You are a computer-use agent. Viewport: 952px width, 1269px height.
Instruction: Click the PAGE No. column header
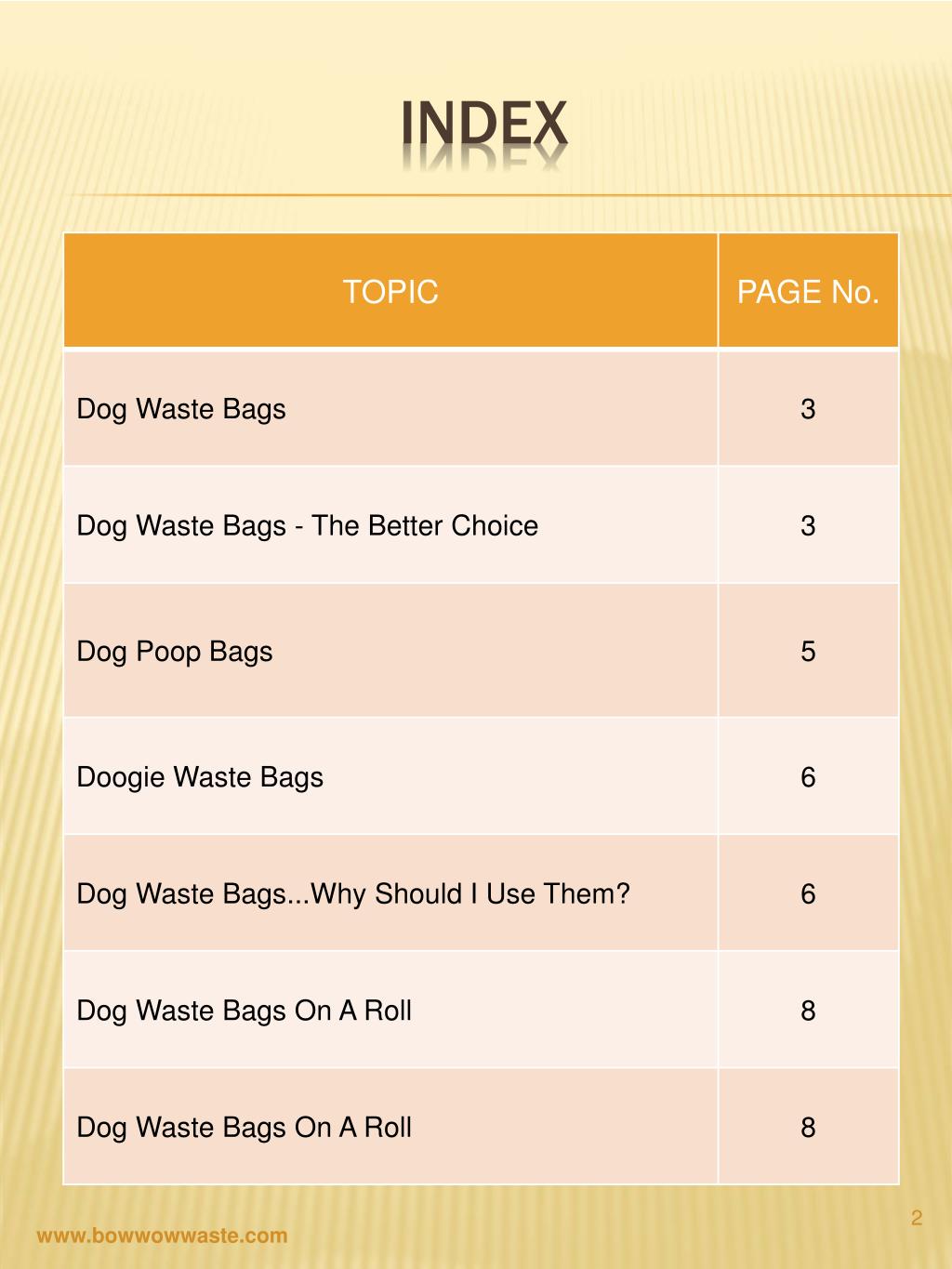point(808,292)
